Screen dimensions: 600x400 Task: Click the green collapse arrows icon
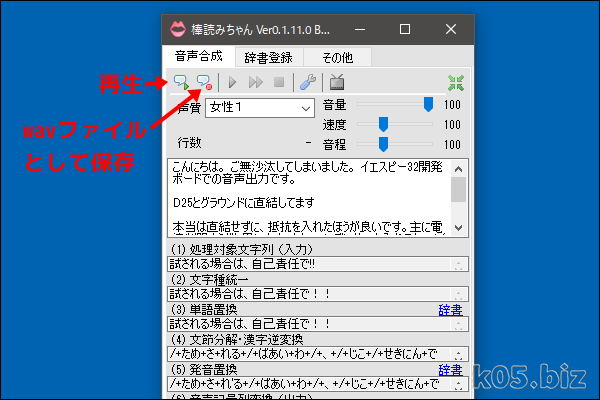(x=456, y=83)
